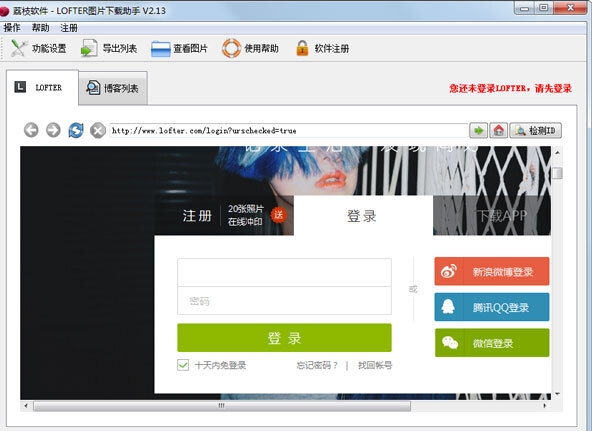Go forward with browser forward arrow
This screenshot has height=431, width=592.
tap(53, 130)
